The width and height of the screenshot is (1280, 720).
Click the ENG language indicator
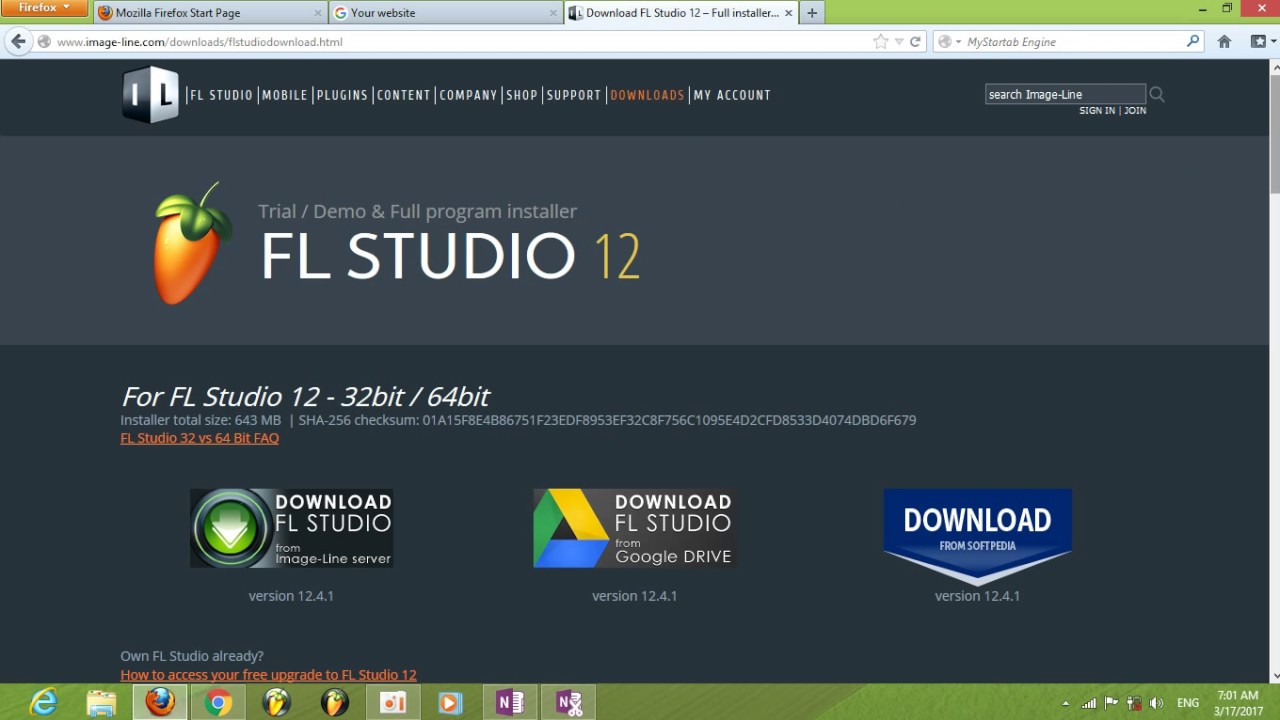1188,703
